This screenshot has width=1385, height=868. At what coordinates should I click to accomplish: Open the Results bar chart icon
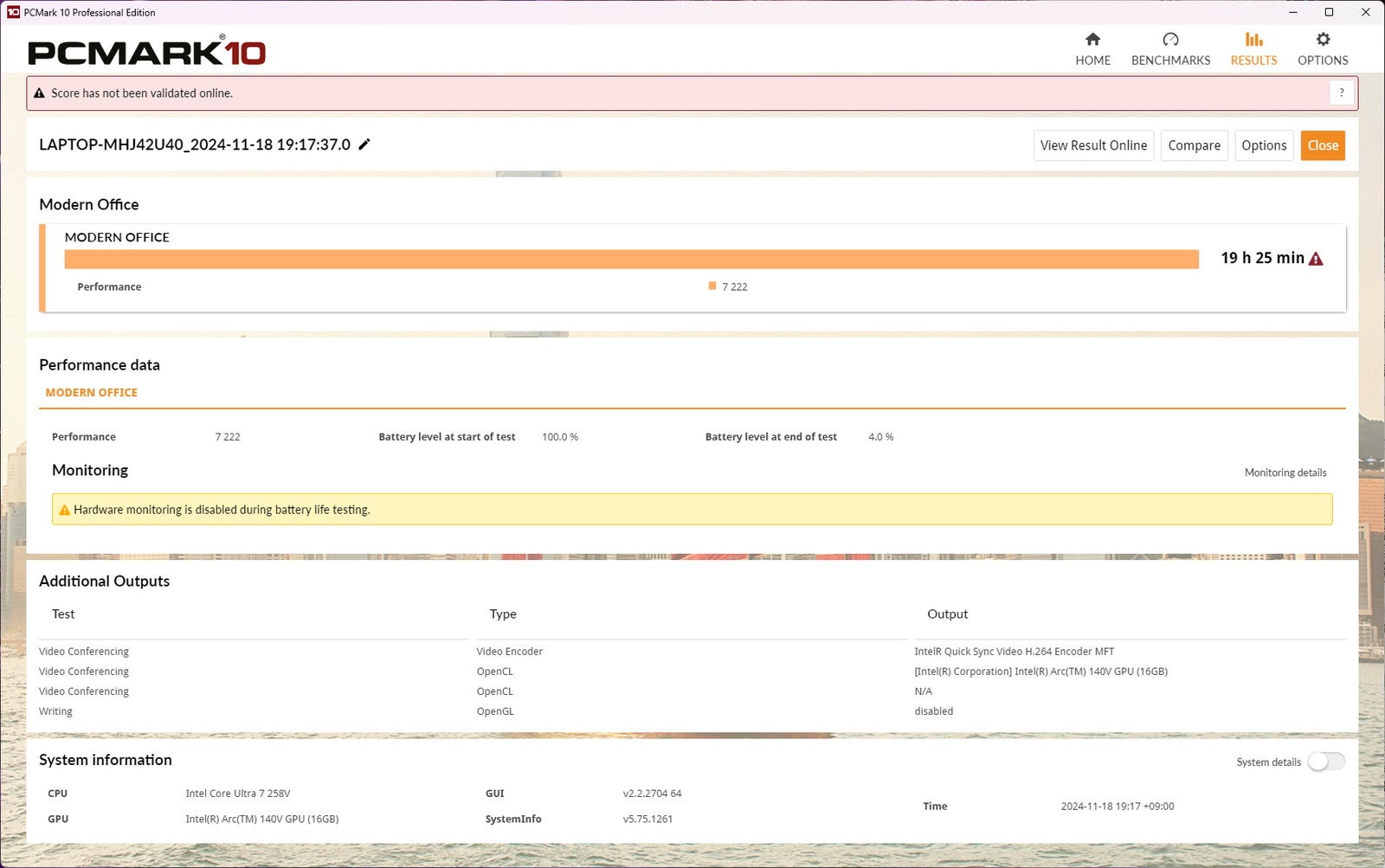tap(1253, 39)
